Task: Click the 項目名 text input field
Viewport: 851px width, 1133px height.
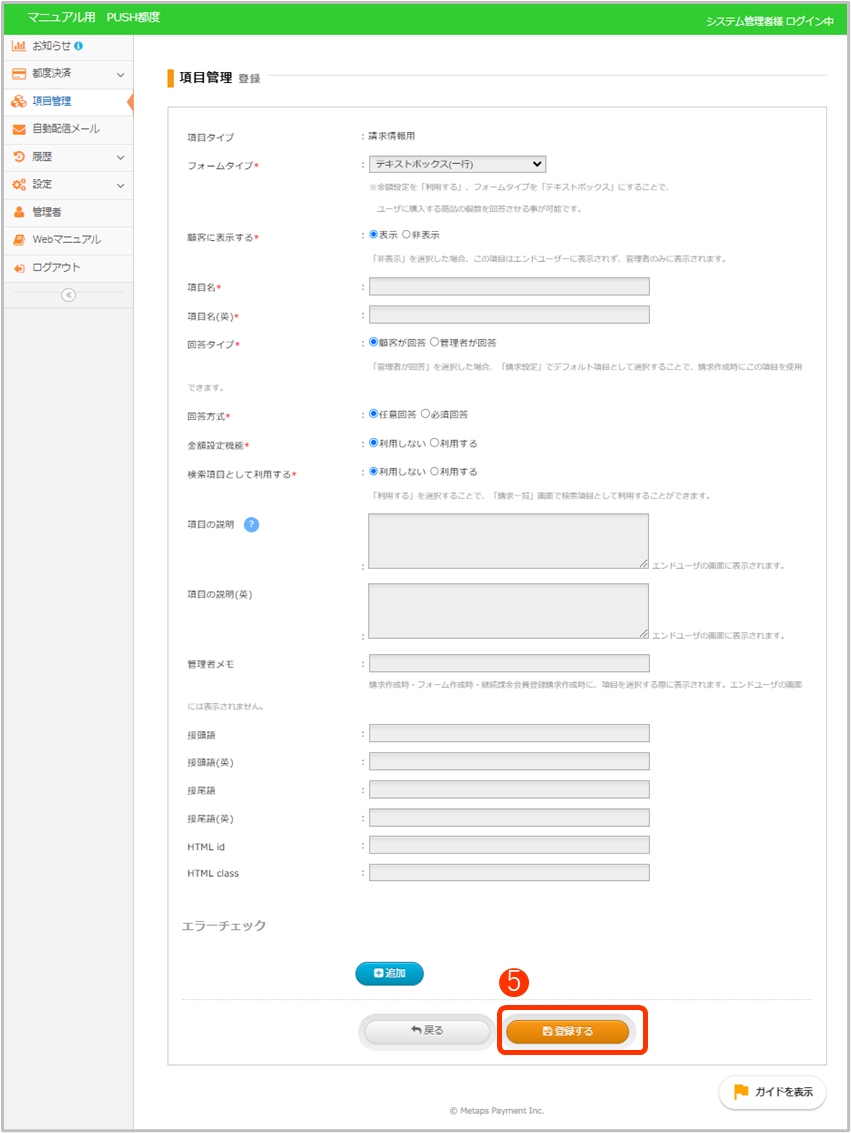Action: point(509,287)
